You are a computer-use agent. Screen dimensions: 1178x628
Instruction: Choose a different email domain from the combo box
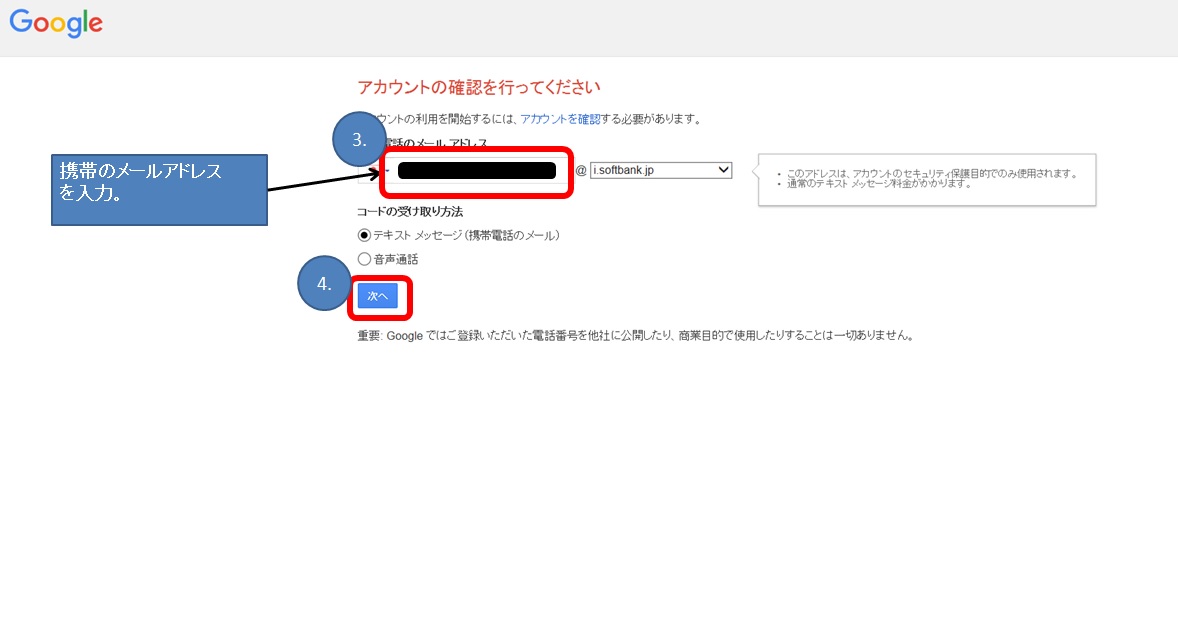(x=660, y=169)
